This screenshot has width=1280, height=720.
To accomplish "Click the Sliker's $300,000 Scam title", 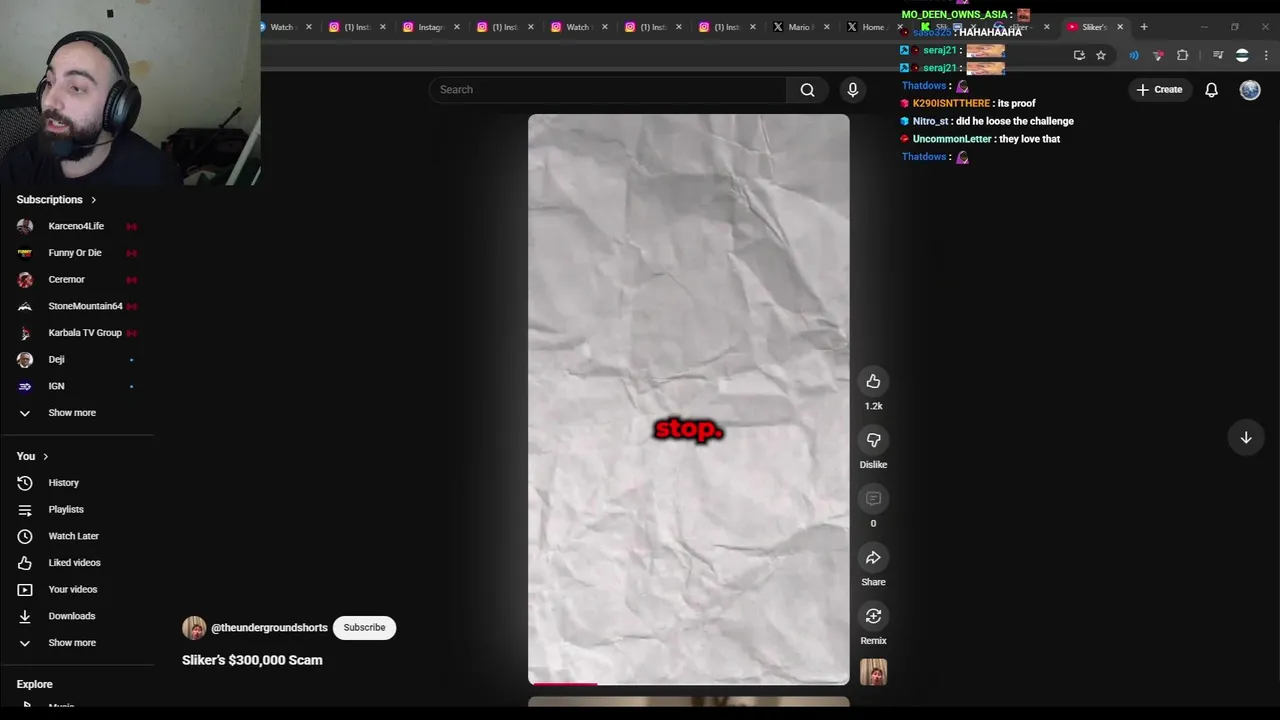I will 252,660.
